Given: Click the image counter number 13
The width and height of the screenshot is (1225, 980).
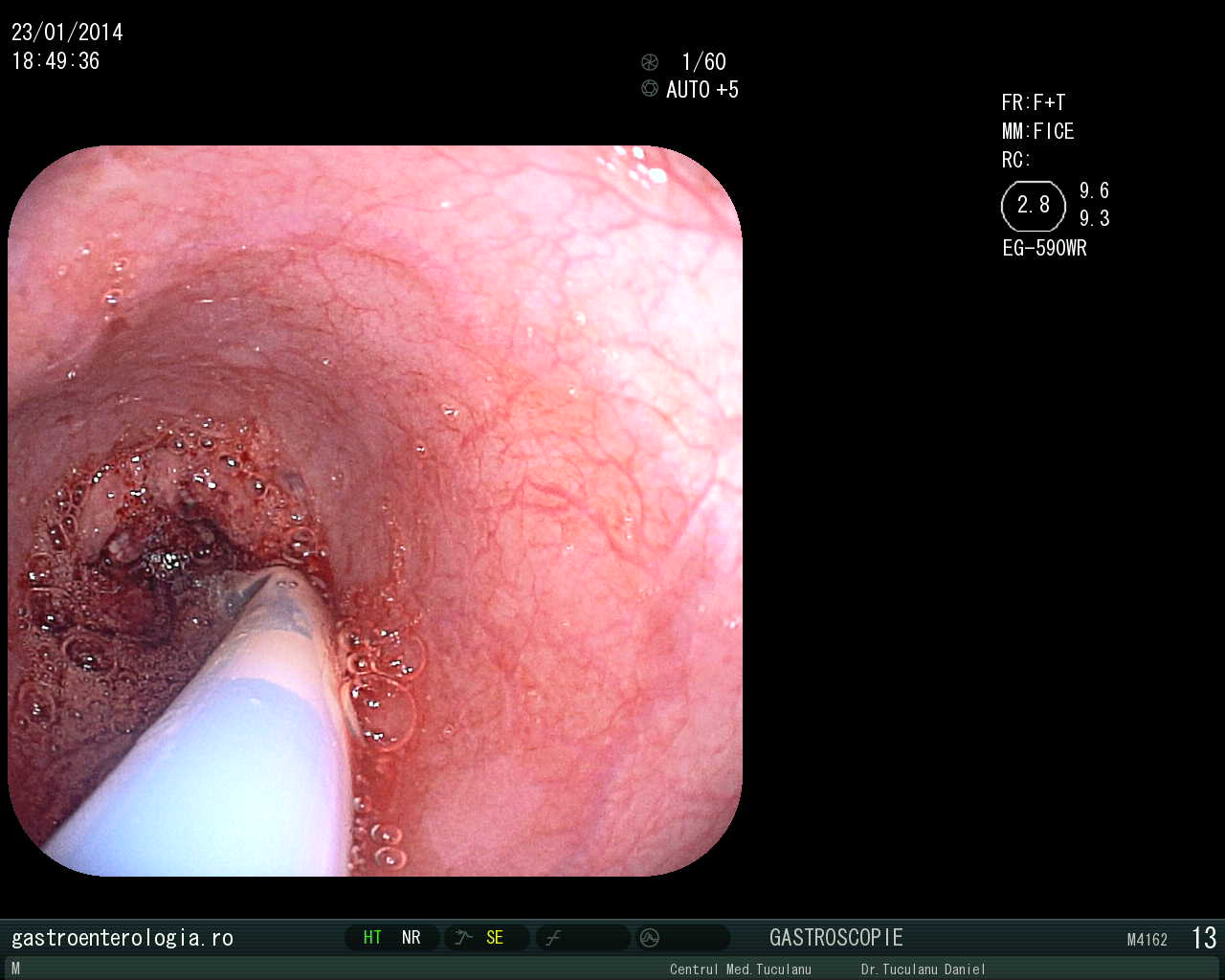Looking at the screenshot, I should pos(1204,938).
